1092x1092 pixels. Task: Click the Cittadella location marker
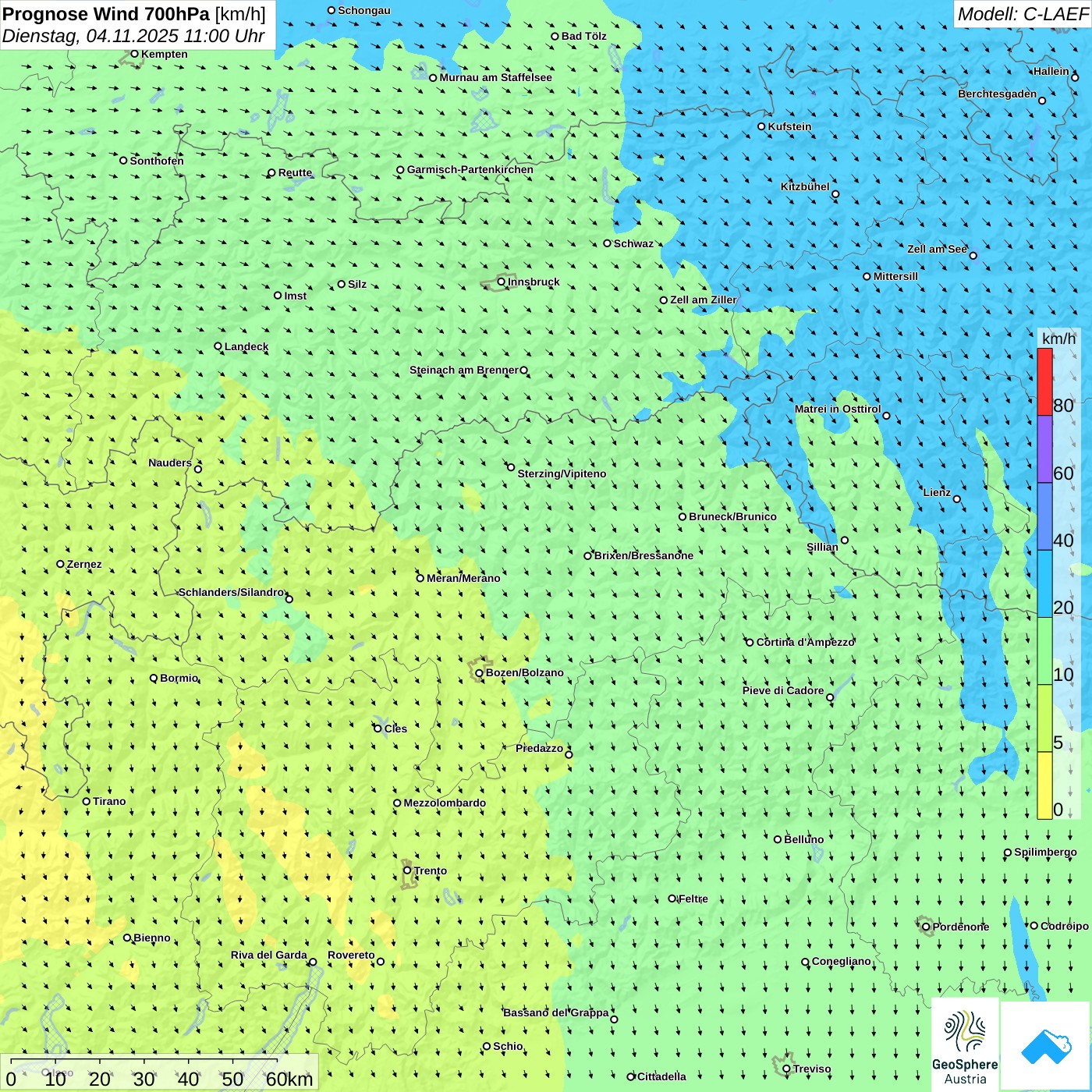click(x=631, y=1076)
